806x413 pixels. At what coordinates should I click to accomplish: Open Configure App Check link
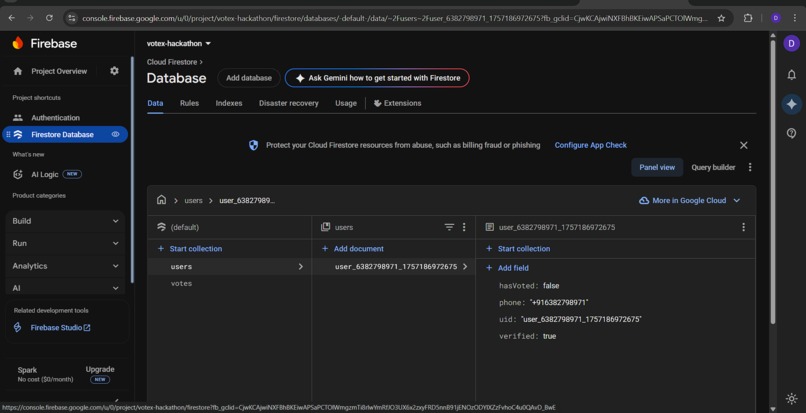tap(590, 146)
